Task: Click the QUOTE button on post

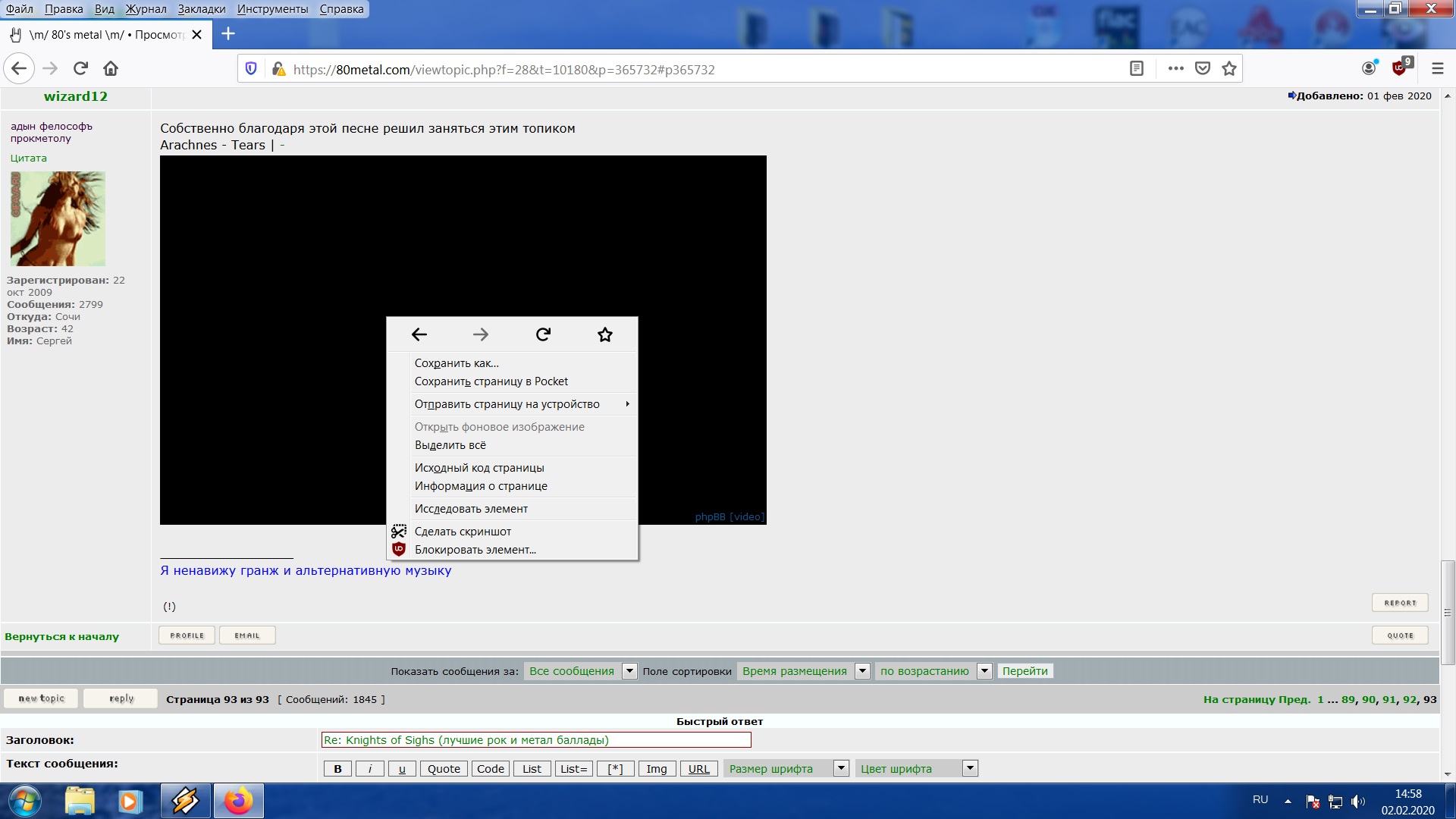Action: pos(1400,635)
